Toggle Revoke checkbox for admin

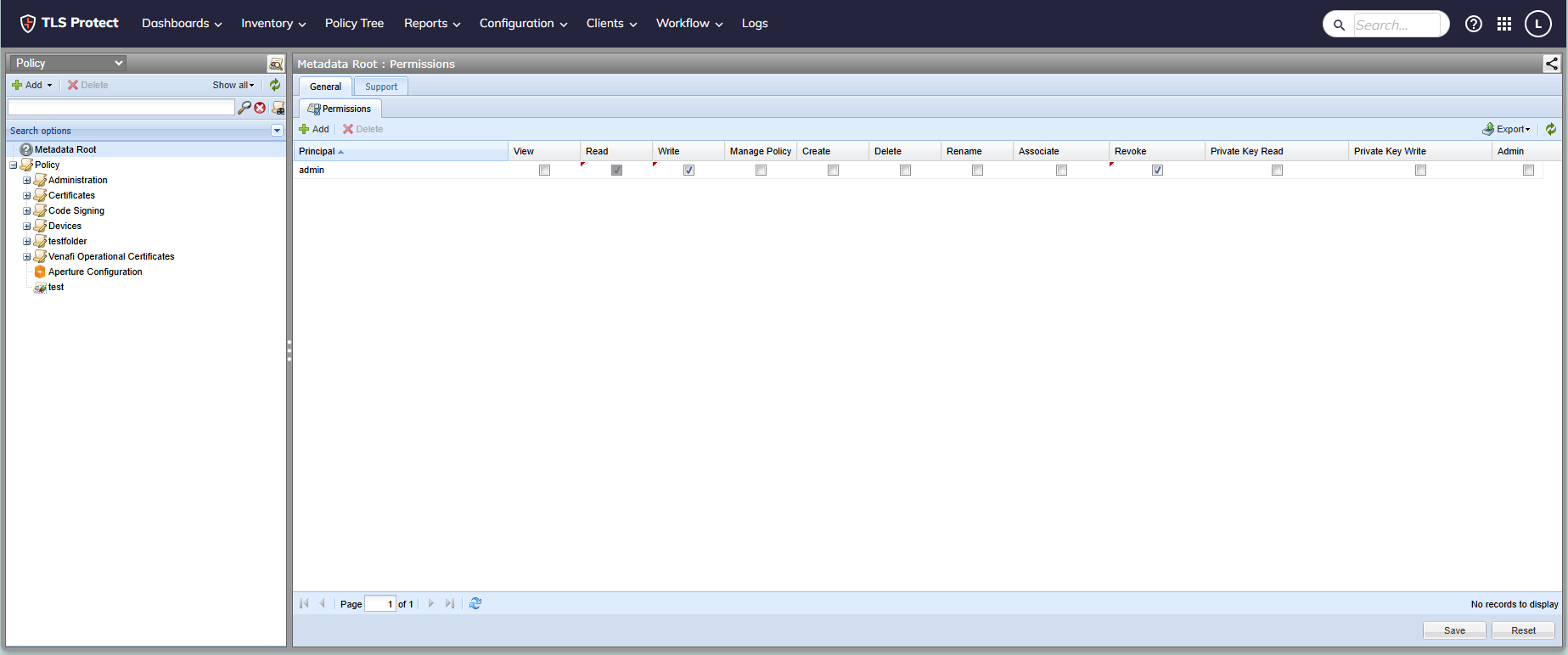(x=1158, y=171)
